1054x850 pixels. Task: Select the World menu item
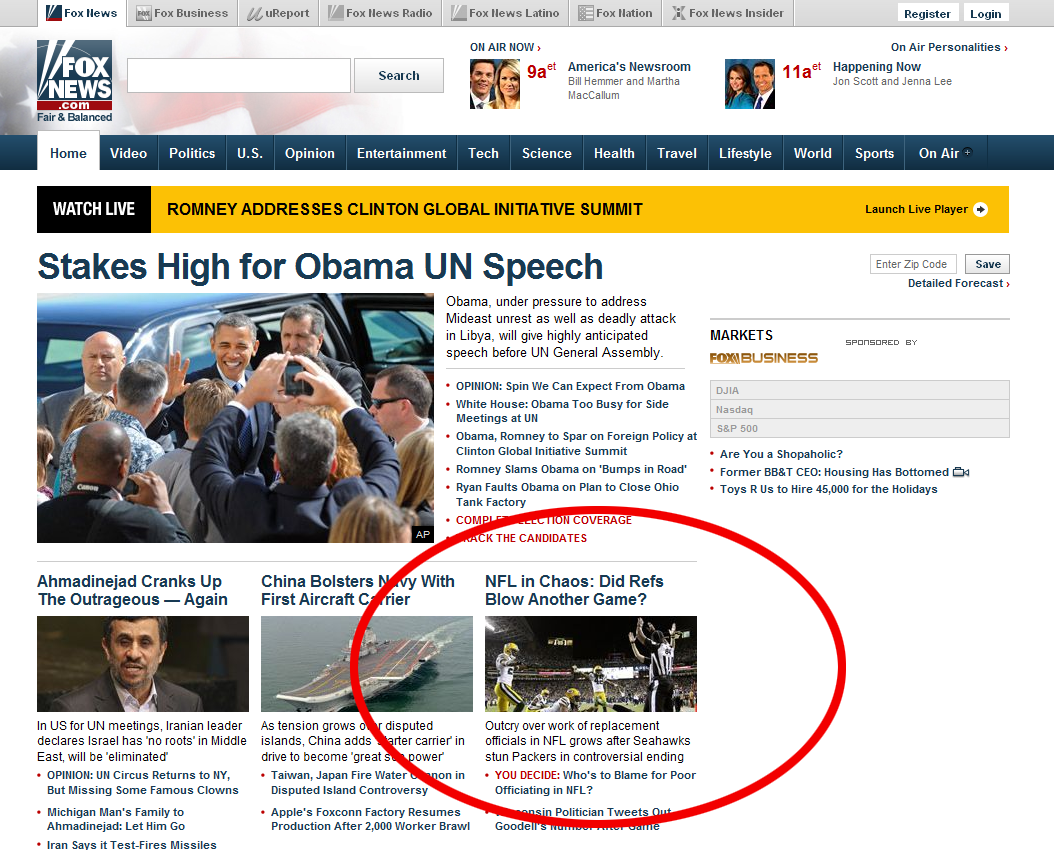click(x=813, y=153)
